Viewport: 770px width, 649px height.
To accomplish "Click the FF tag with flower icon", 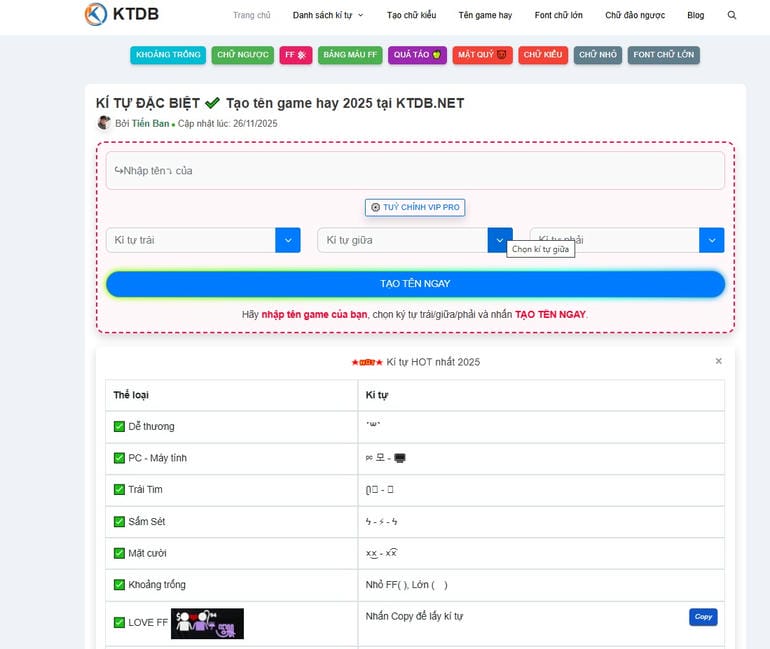I will tap(295, 55).
